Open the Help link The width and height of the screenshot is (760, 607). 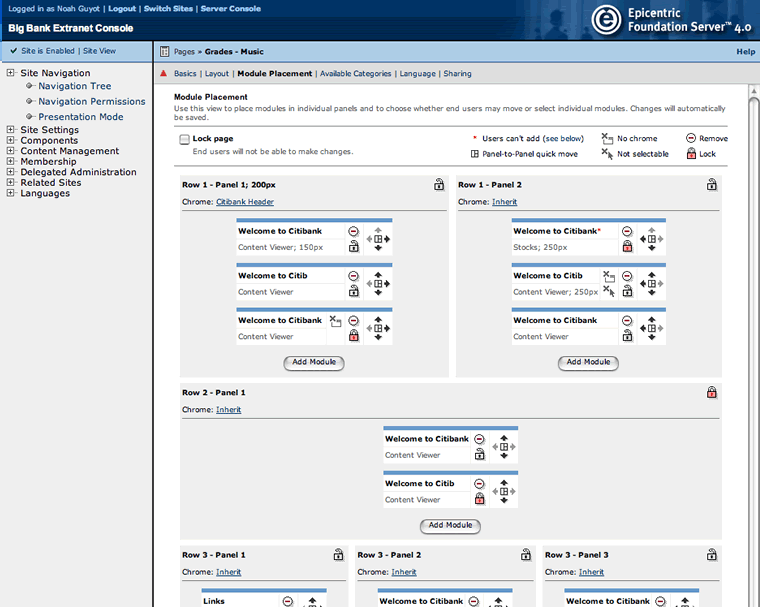[x=745, y=52]
